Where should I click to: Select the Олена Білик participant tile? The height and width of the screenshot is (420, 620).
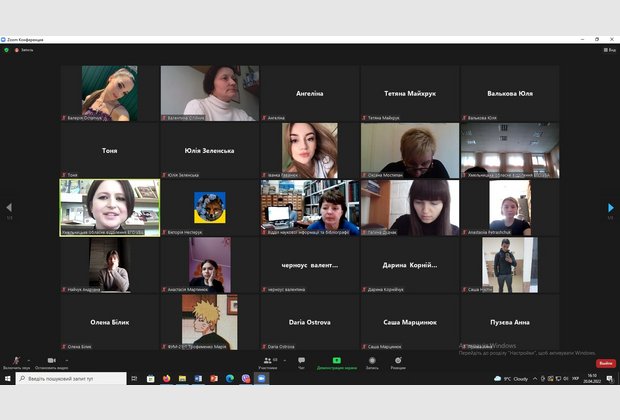click(x=110, y=322)
